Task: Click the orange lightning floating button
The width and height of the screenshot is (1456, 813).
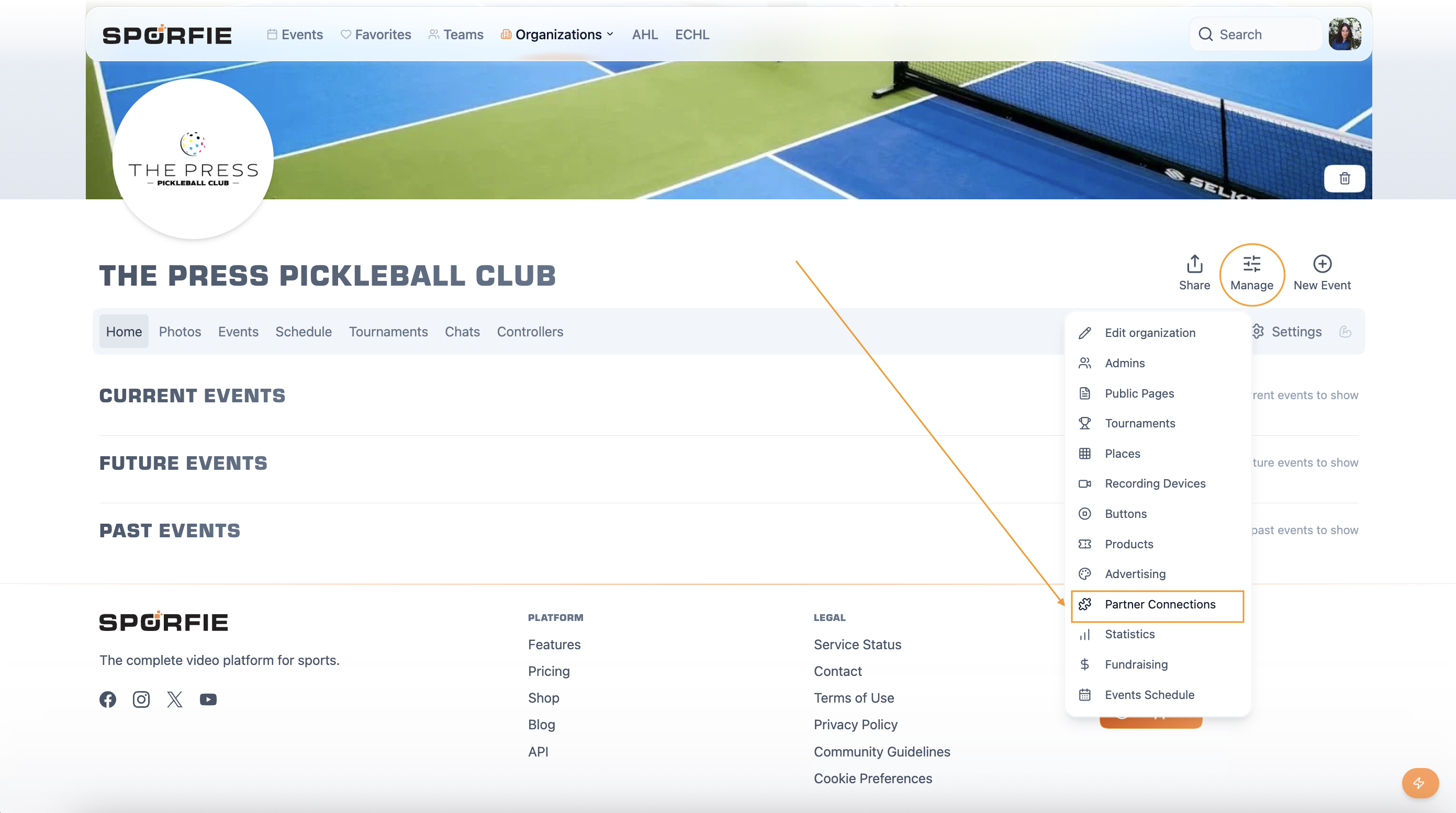Action: [x=1420, y=783]
